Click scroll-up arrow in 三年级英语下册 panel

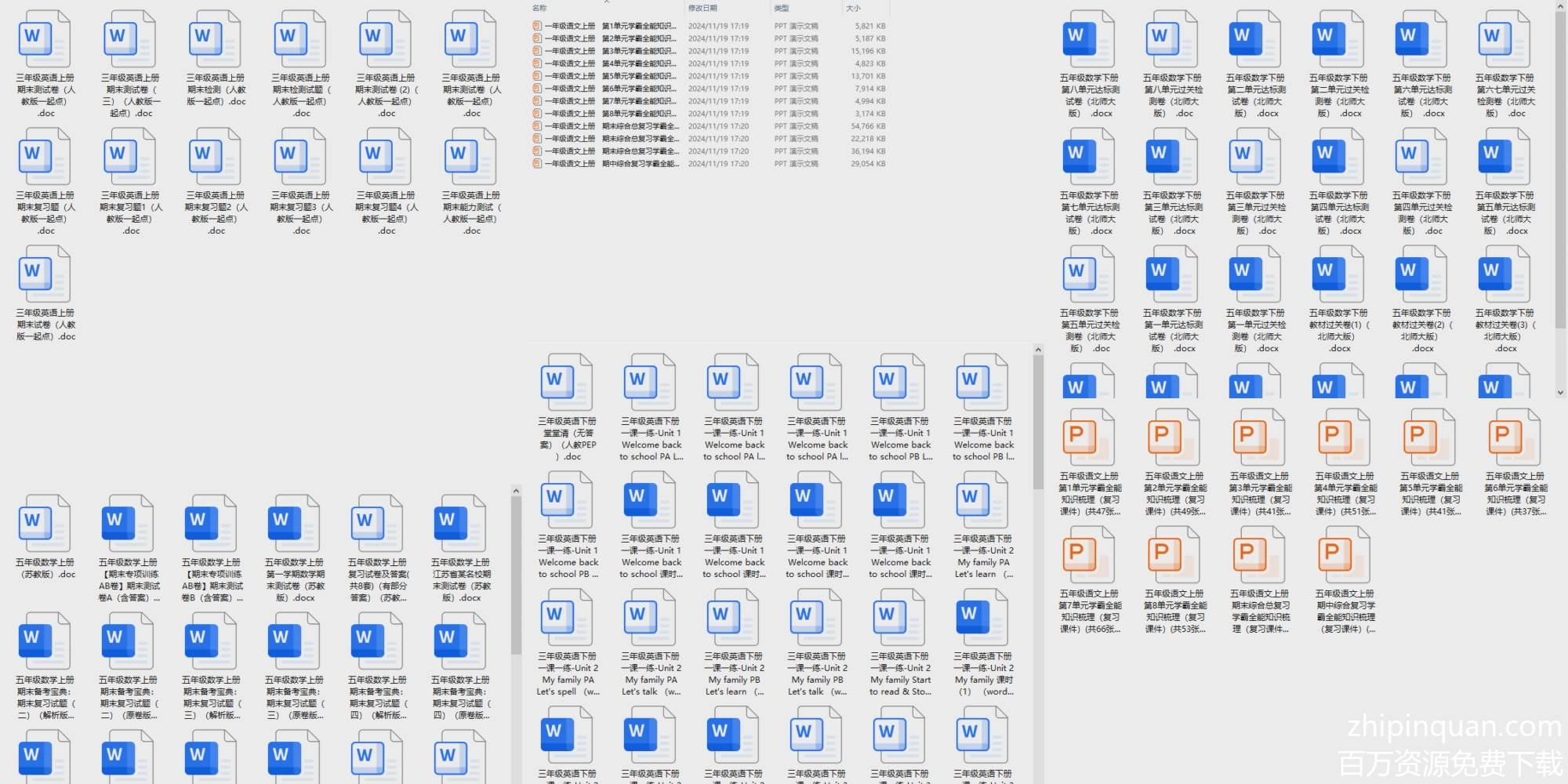[x=1038, y=350]
